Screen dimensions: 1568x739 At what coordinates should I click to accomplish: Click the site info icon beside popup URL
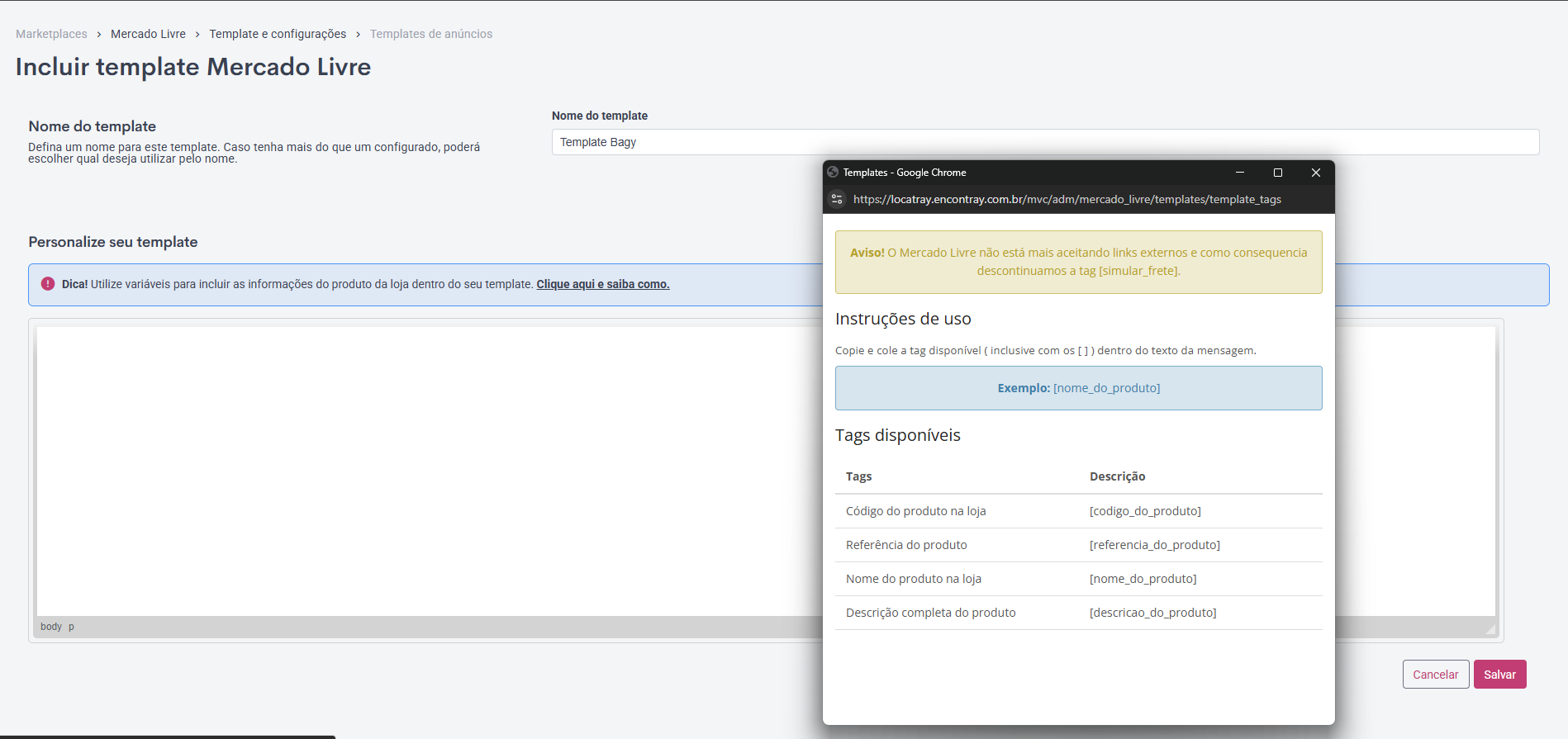pyautogui.click(x=837, y=199)
